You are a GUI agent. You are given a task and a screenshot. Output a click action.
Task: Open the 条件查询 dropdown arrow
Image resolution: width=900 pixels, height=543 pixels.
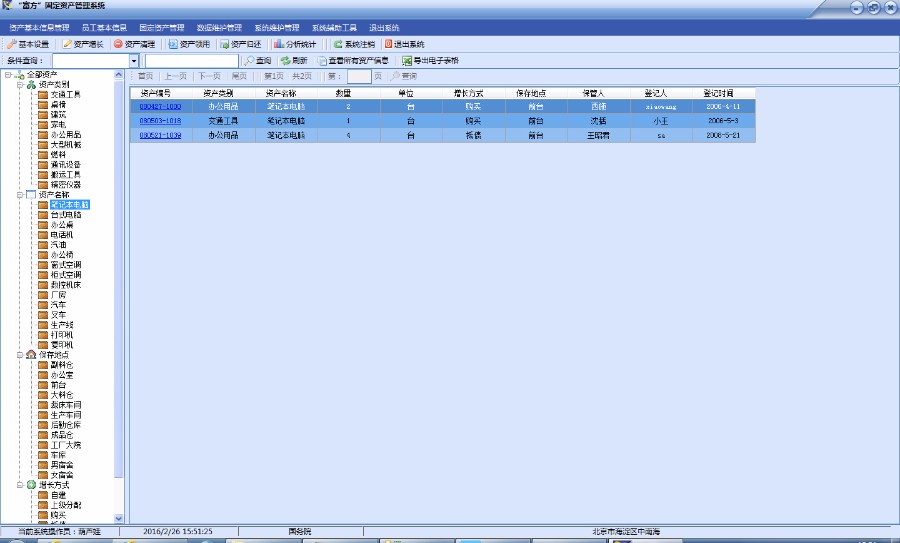(x=134, y=61)
